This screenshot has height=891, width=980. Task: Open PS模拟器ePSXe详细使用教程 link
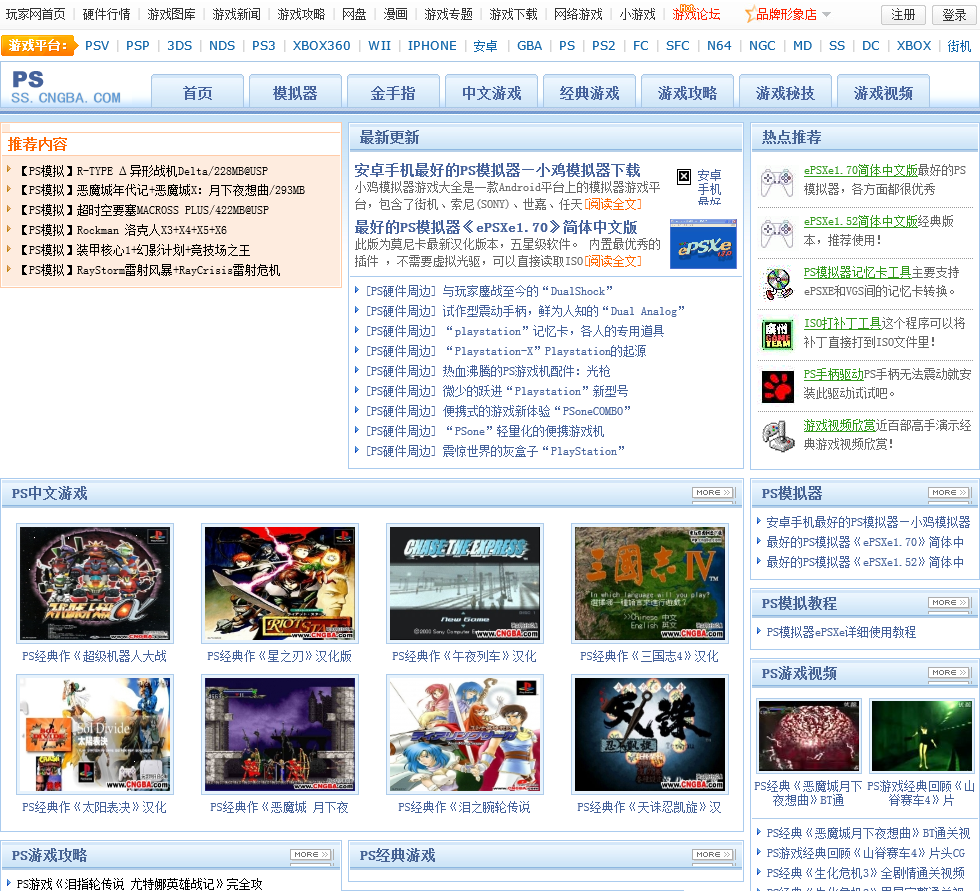(841, 632)
